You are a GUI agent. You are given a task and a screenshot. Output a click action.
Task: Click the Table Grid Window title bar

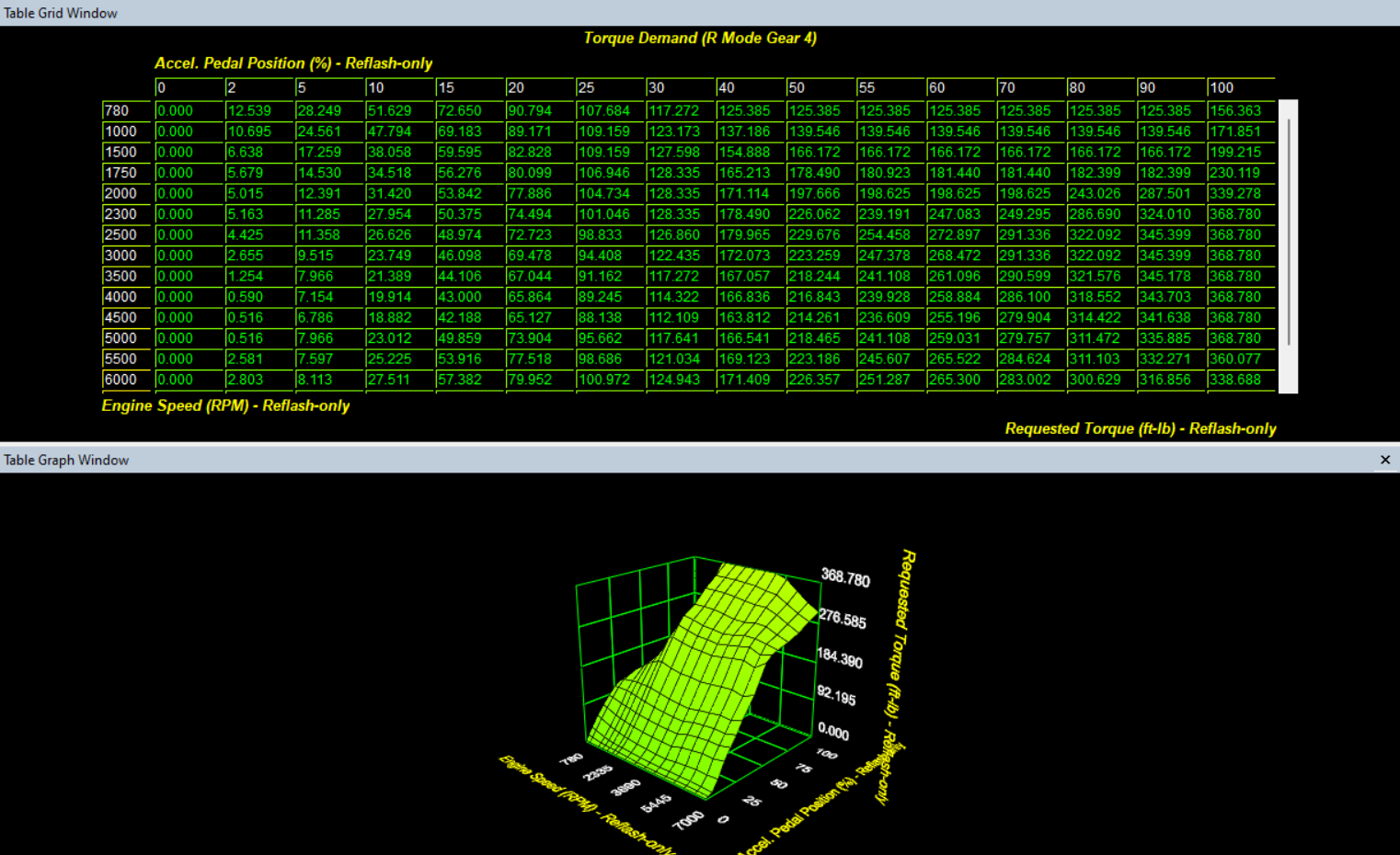point(644,13)
